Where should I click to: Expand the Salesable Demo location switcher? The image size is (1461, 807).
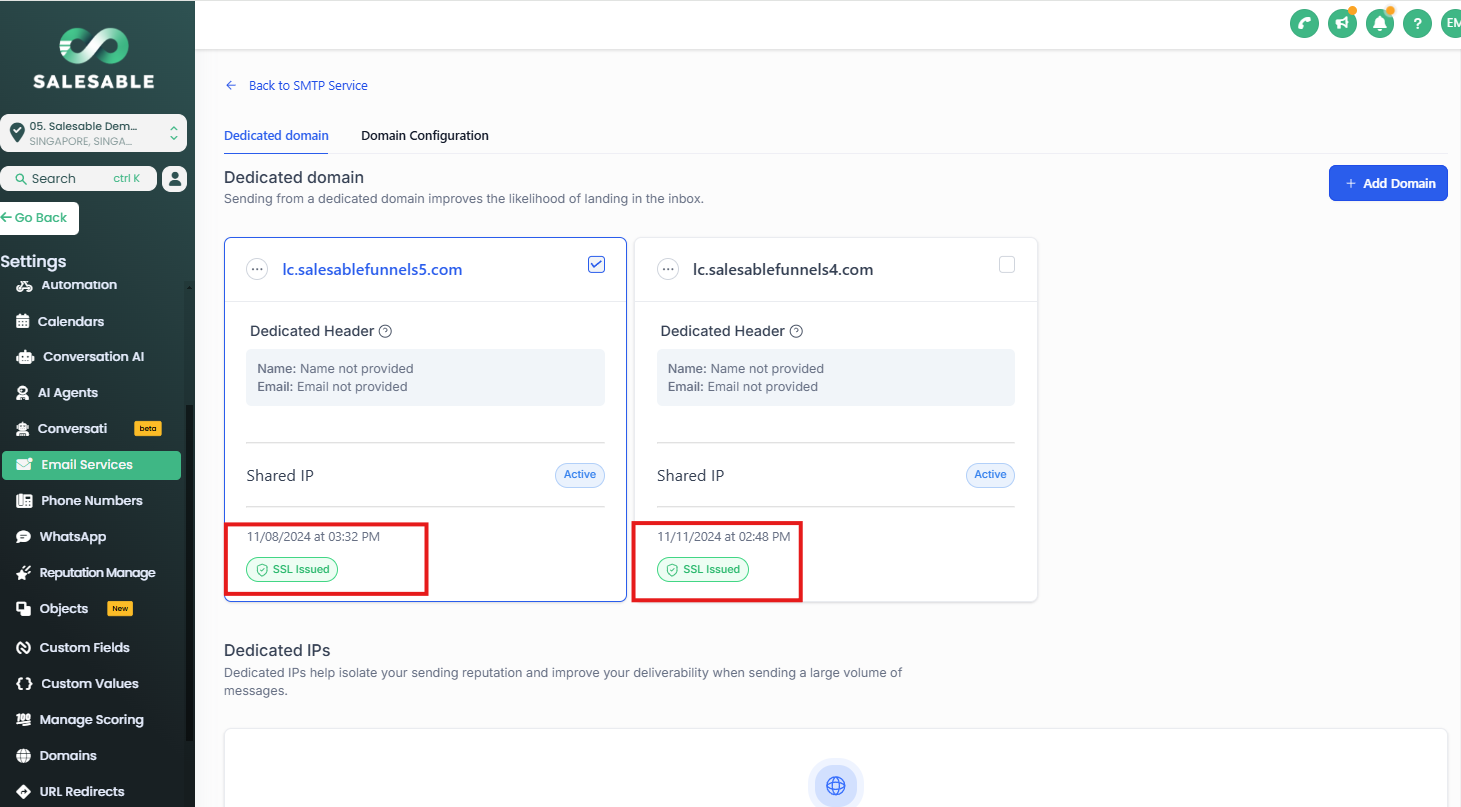point(94,133)
